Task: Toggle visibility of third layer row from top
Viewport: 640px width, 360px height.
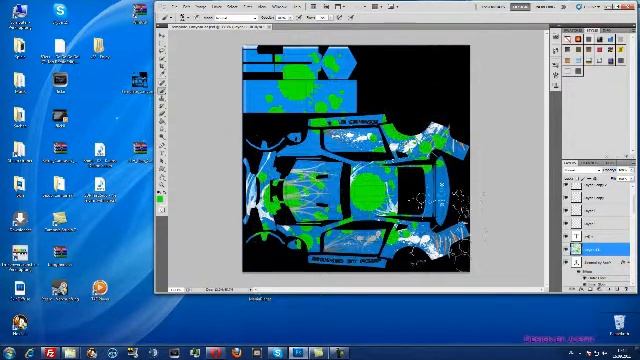Action: point(566,210)
